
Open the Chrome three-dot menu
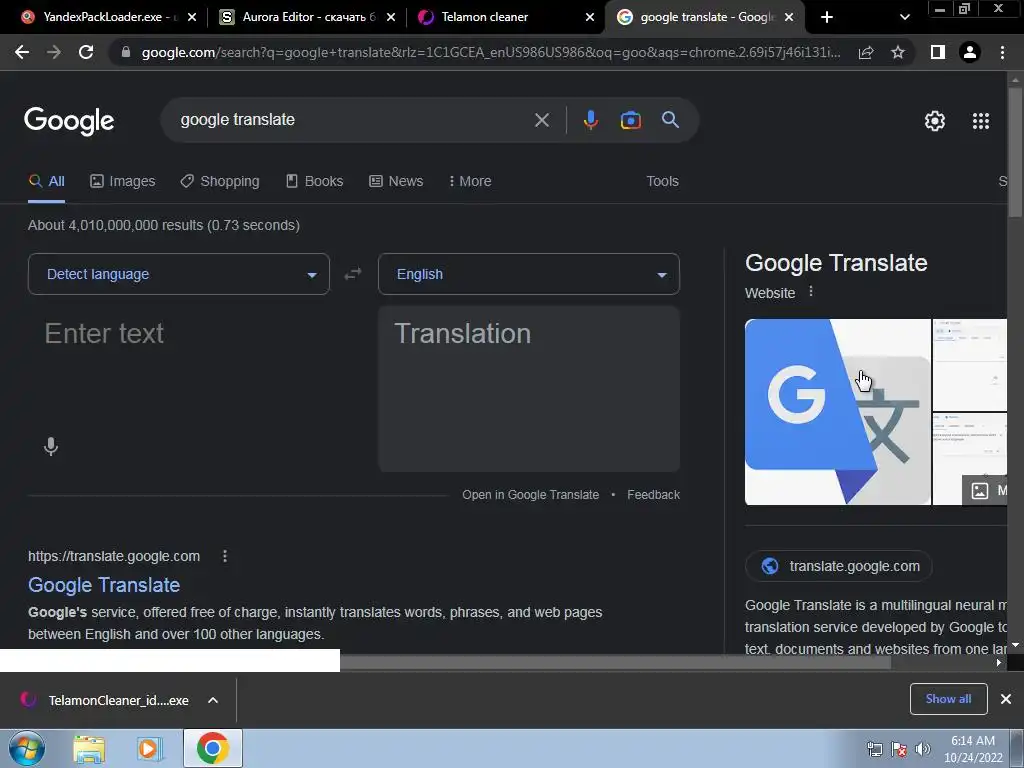1002,52
